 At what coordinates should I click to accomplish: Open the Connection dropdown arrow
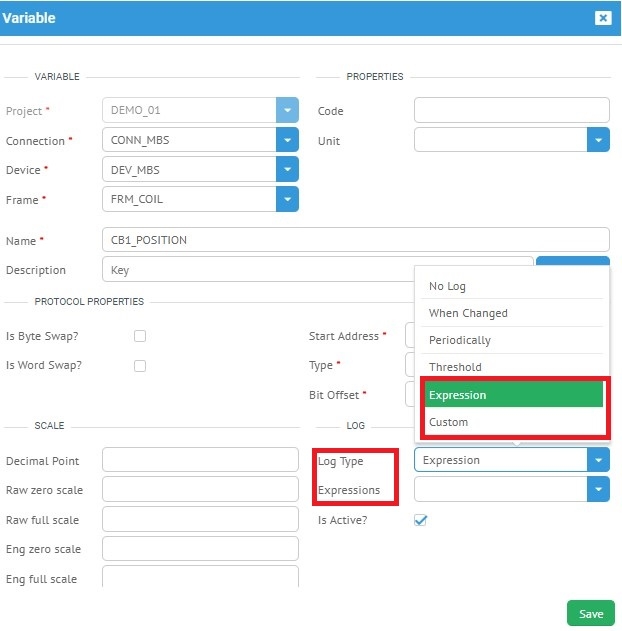[x=288, y=141]
